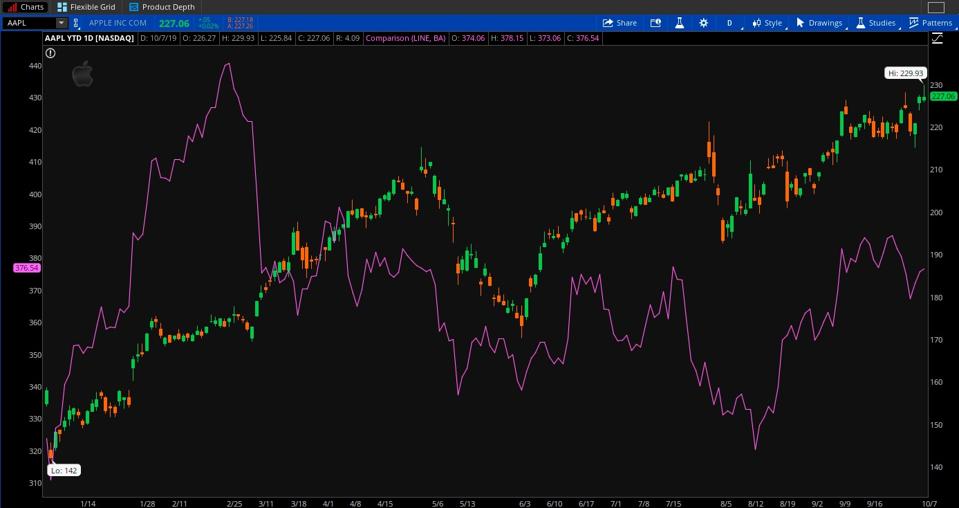Click the pink 'C: 376.54' header value
This screenshot has height=508, width=959.
pos(583,38)
